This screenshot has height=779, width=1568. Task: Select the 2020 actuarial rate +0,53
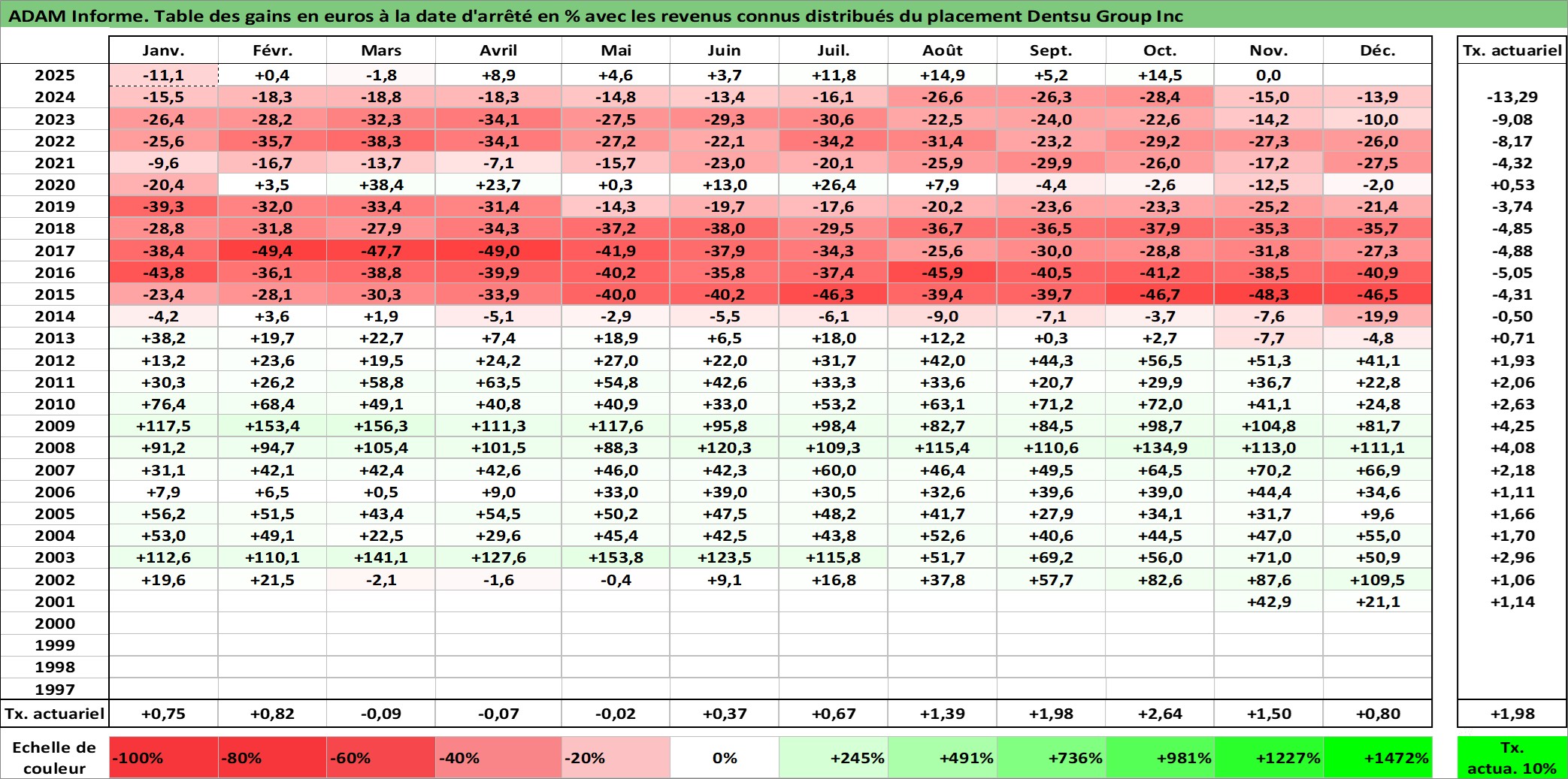pyautogui.click(x=1512, y=185)
